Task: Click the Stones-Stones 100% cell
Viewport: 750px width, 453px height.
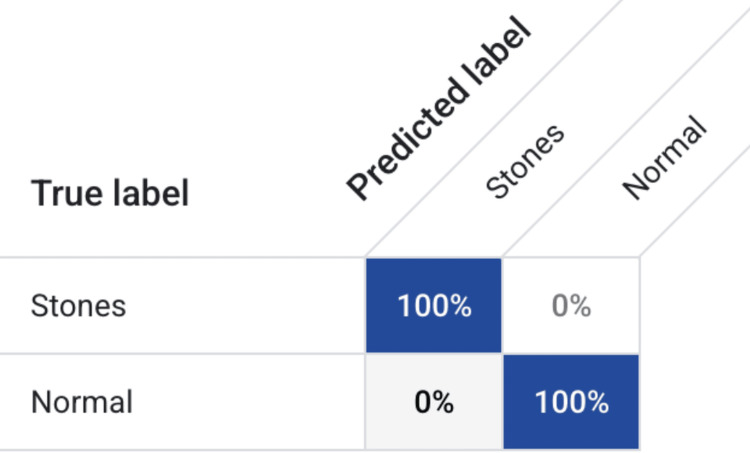Action: pos(434,306)
